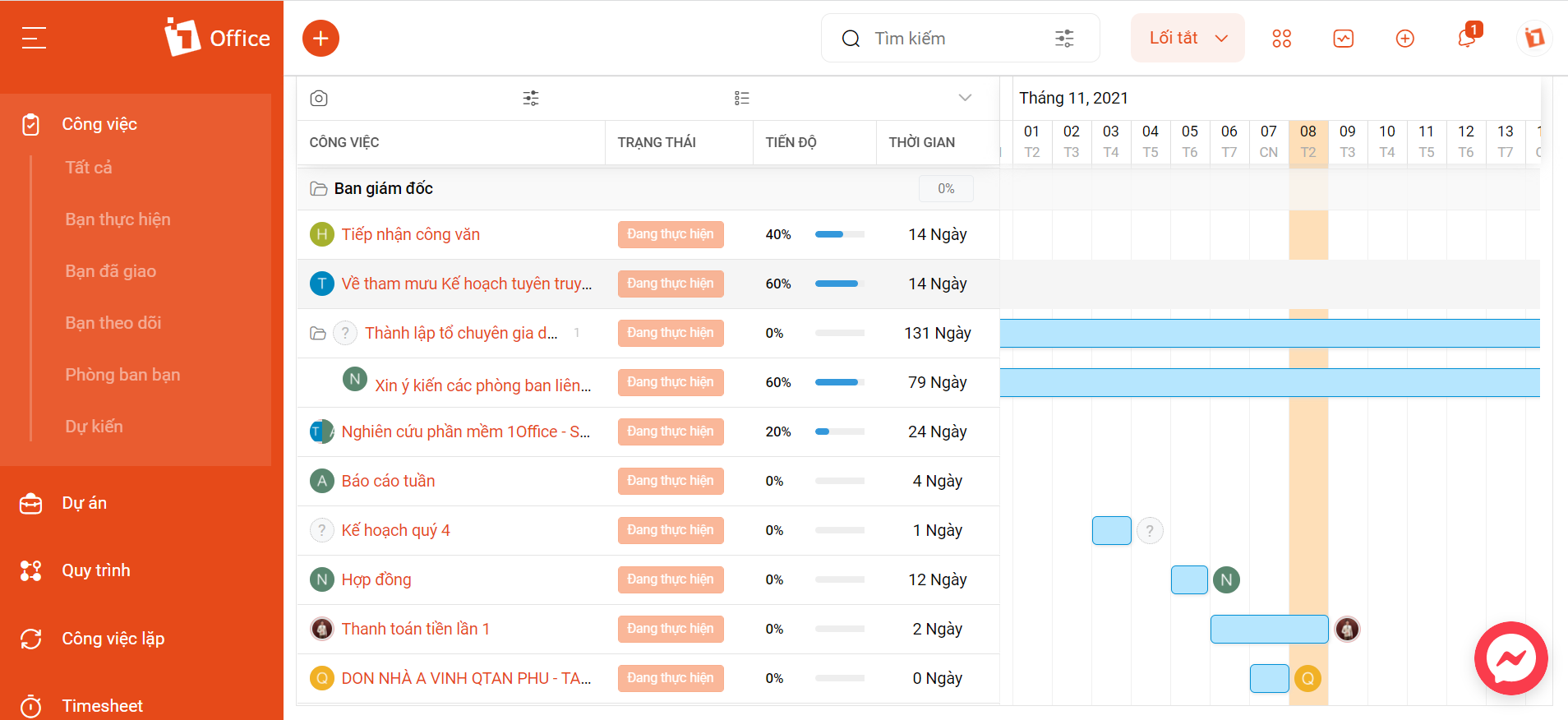Expand the Lối tắt dropdown
The height and width of the screenshot is (720, 1568).
click(x=1188, y=38)
